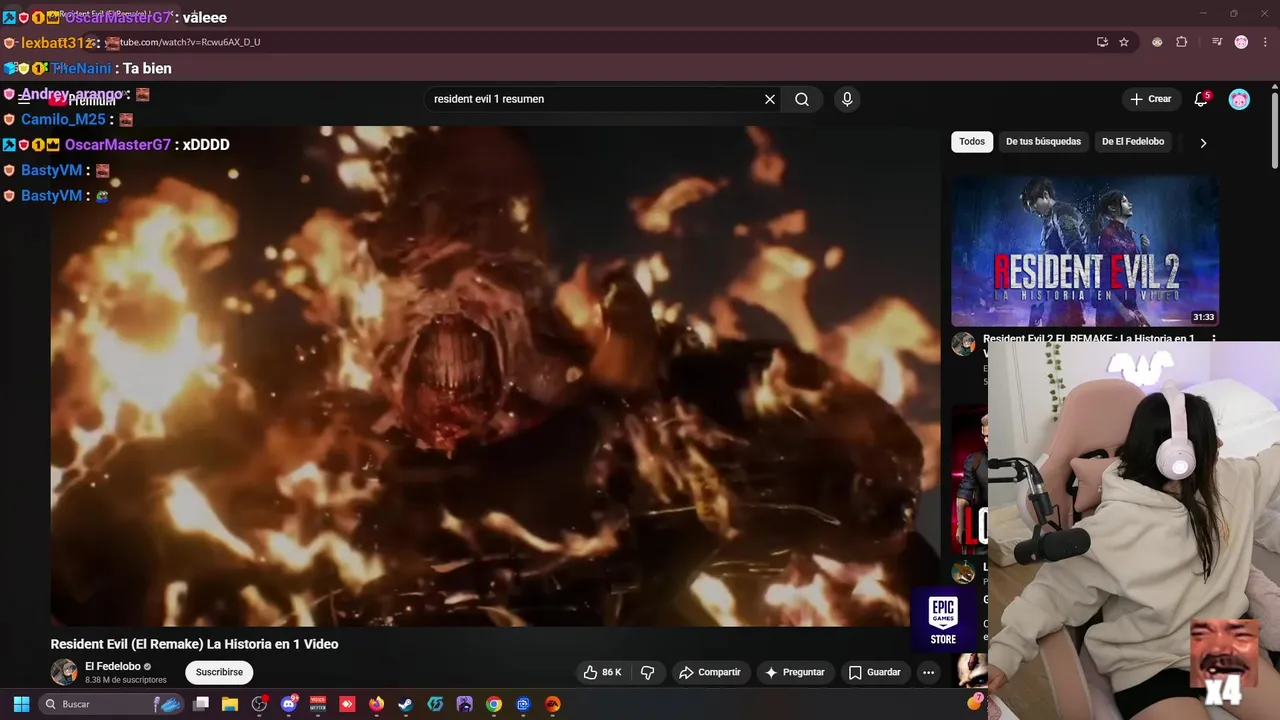This screenshot has height=720, width=1280.
Task: Open the purple character app on the taskbar
Action: point(464,704)
